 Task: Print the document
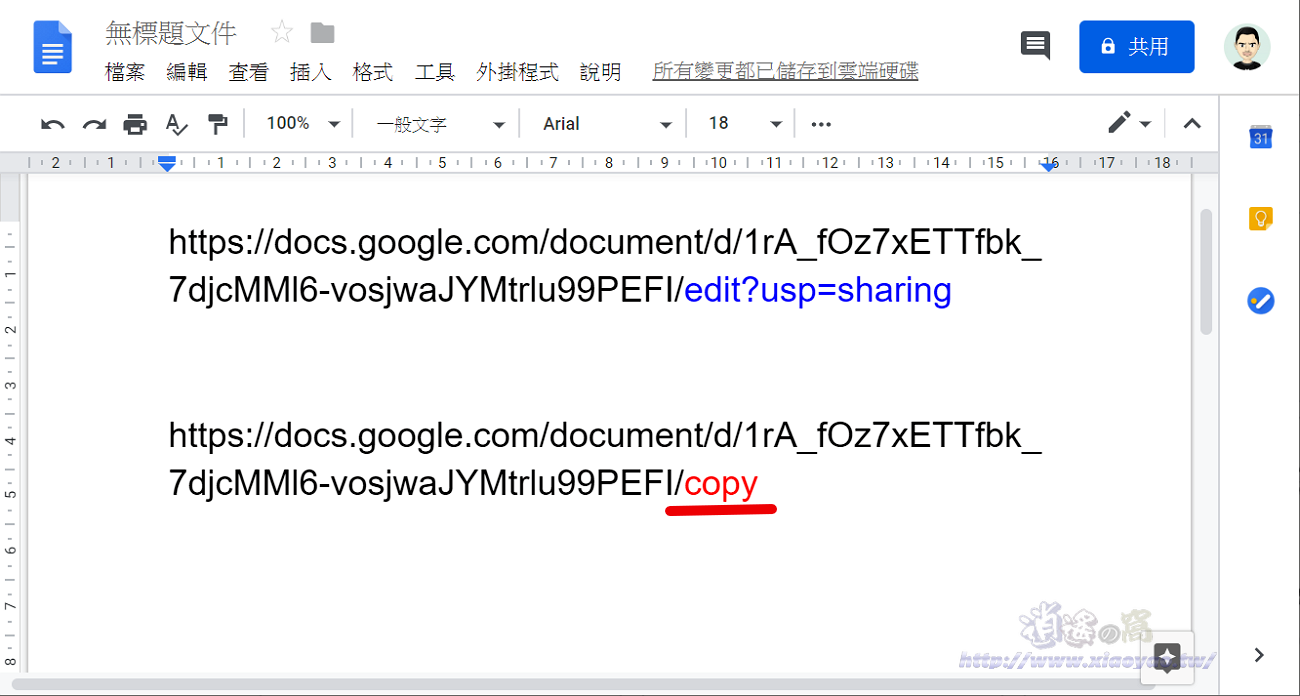(135, 124)
